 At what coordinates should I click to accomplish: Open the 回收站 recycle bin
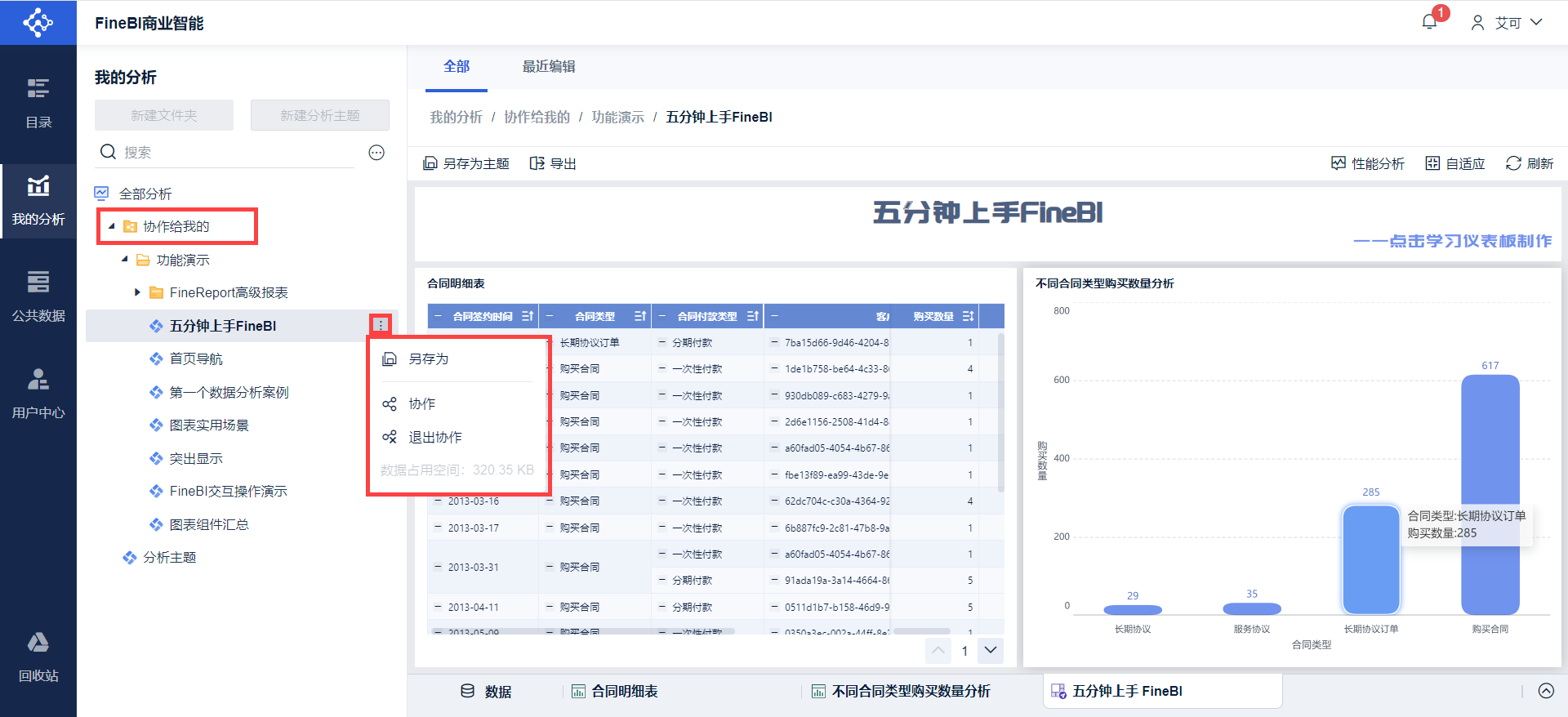click(38, 657)
